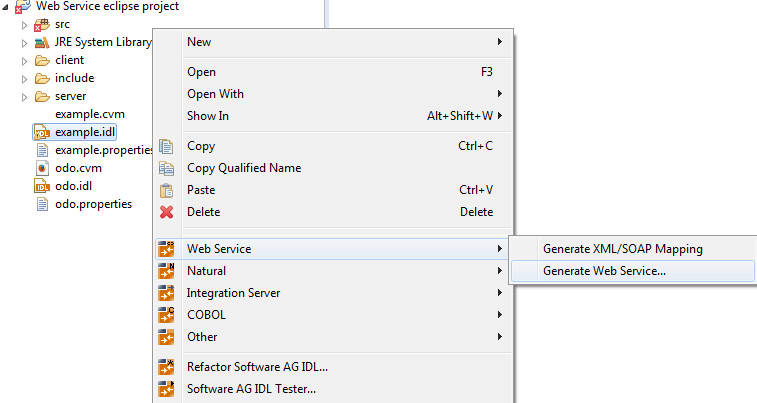Choose Paste in the context menu

[x=333, y=190]
